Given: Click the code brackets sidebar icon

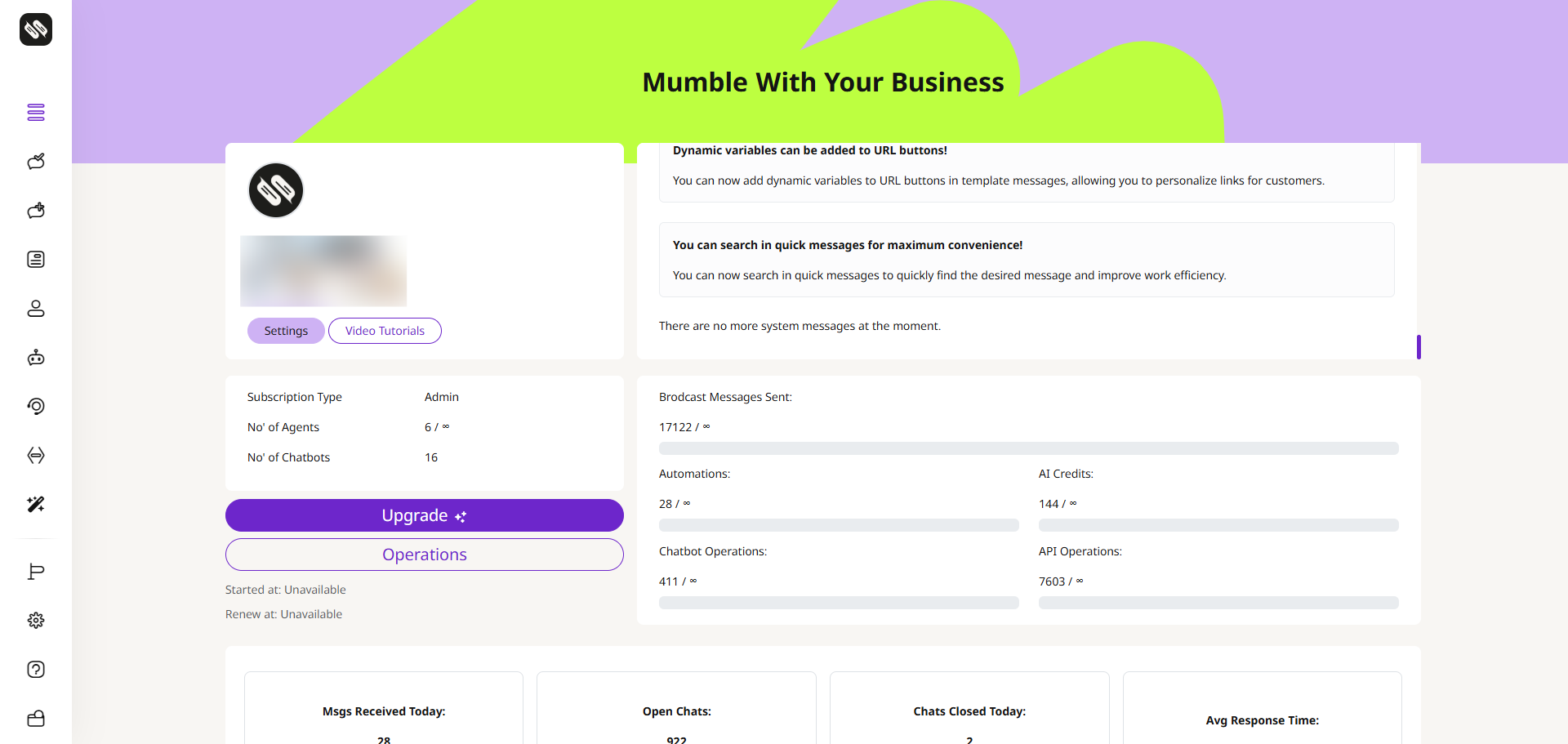Looking at the screenshot, I should point(36,456).
